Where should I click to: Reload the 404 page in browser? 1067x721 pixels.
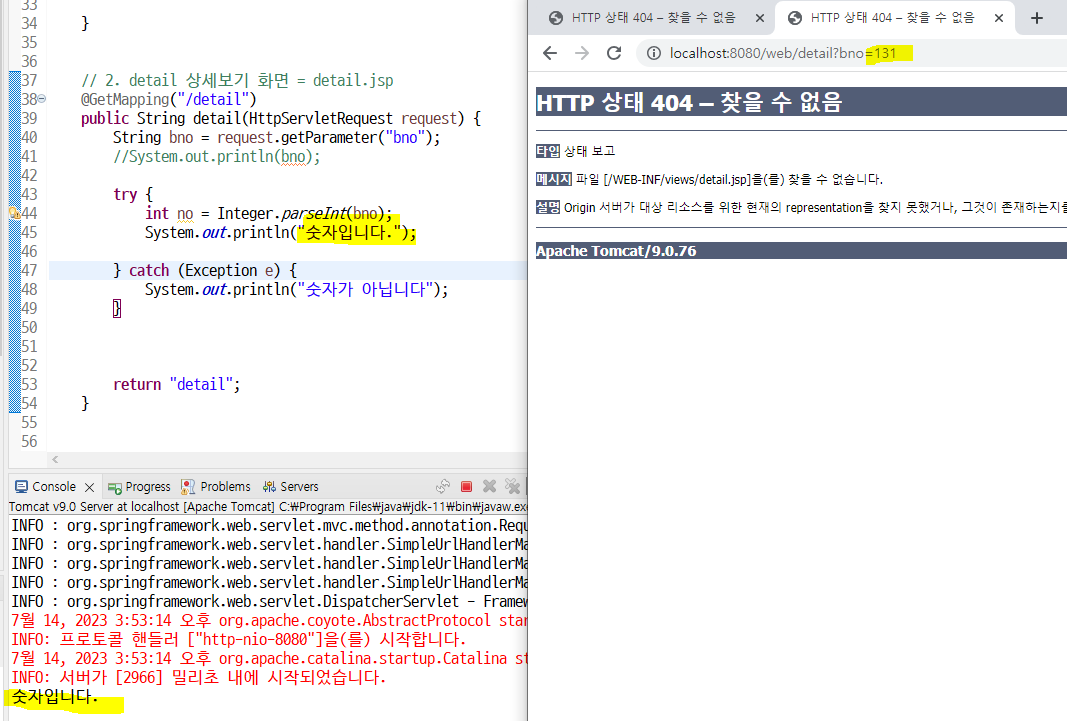pos(614,53)
